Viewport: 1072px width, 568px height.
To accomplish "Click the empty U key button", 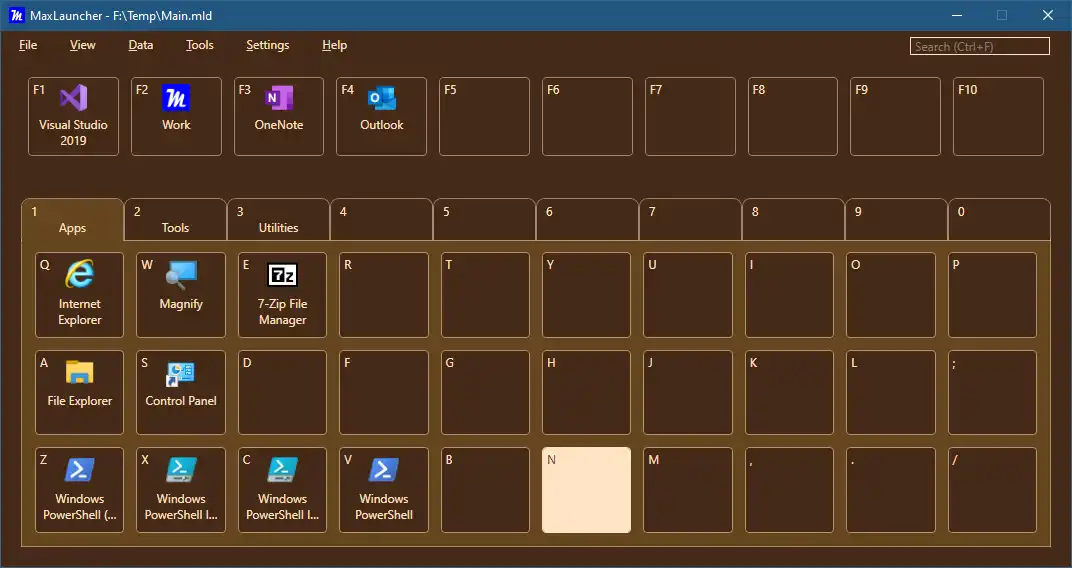I will pos(688,295).
